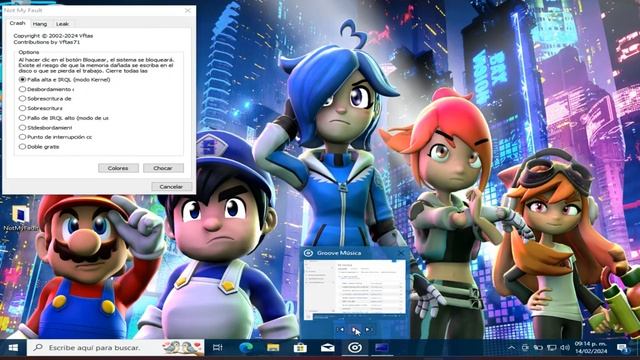Select 'Fallo de IRQL alto (modo de us' option

tap(64, 118)
